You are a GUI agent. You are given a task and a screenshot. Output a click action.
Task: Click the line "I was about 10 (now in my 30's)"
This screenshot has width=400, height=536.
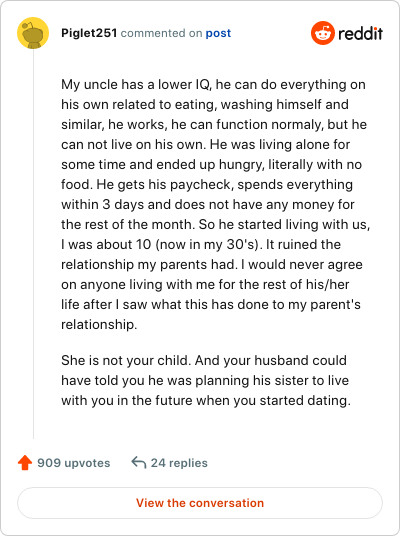point(201,244)
